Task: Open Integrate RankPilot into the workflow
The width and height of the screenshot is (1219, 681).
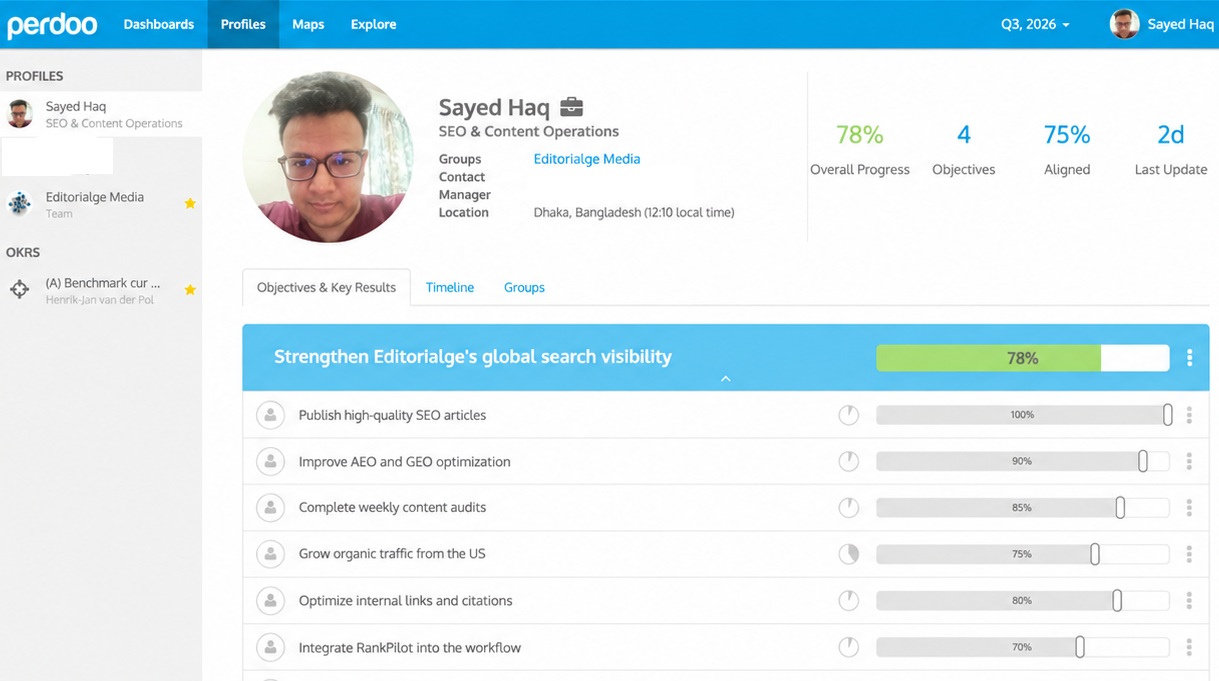Action: pos(409,648)
